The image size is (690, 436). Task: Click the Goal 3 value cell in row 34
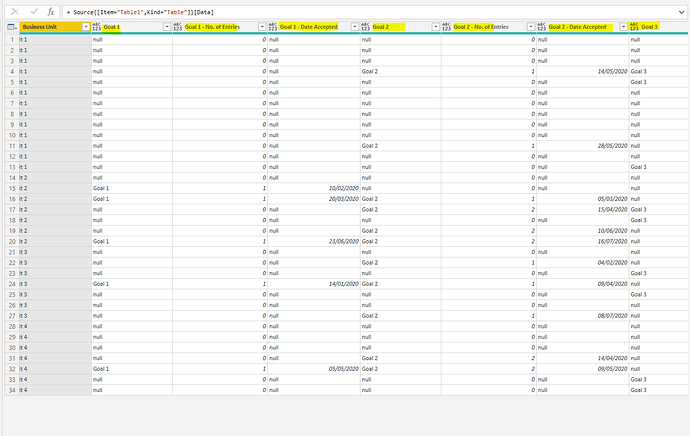(659, 390)
